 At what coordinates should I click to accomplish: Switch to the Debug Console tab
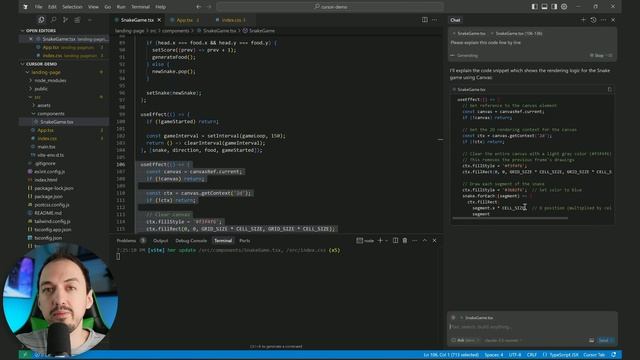[x=191, y=240]
